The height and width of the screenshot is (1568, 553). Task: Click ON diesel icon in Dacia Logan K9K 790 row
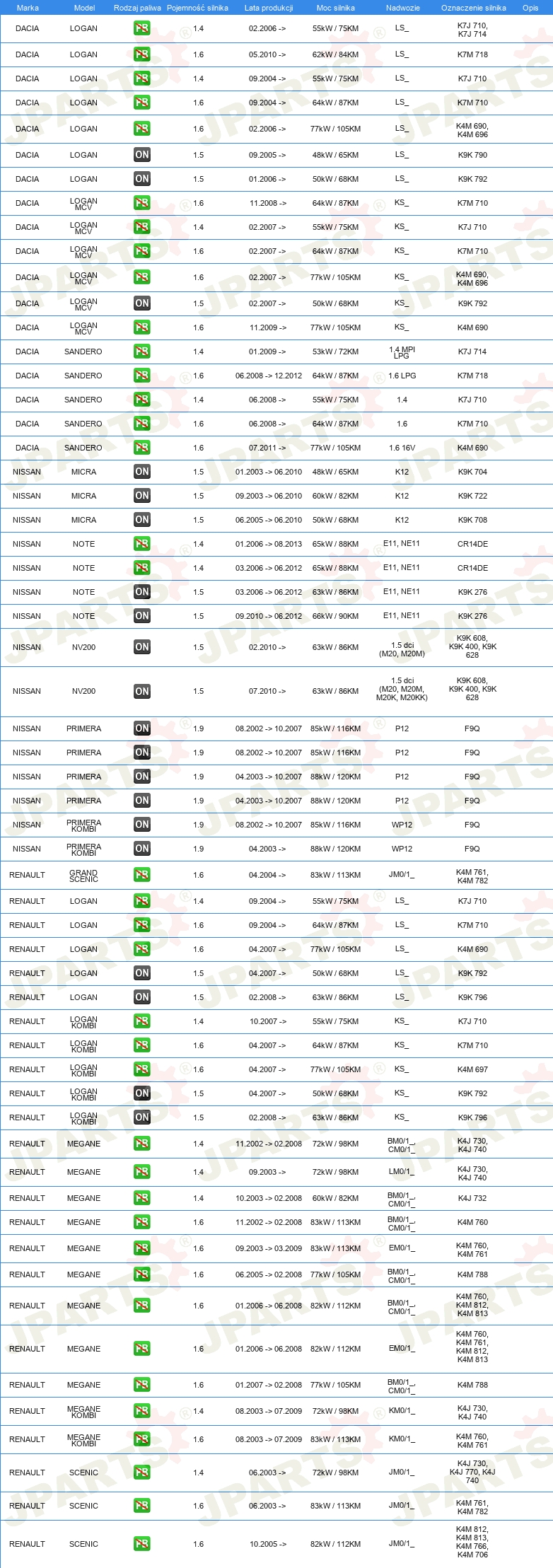142,155
